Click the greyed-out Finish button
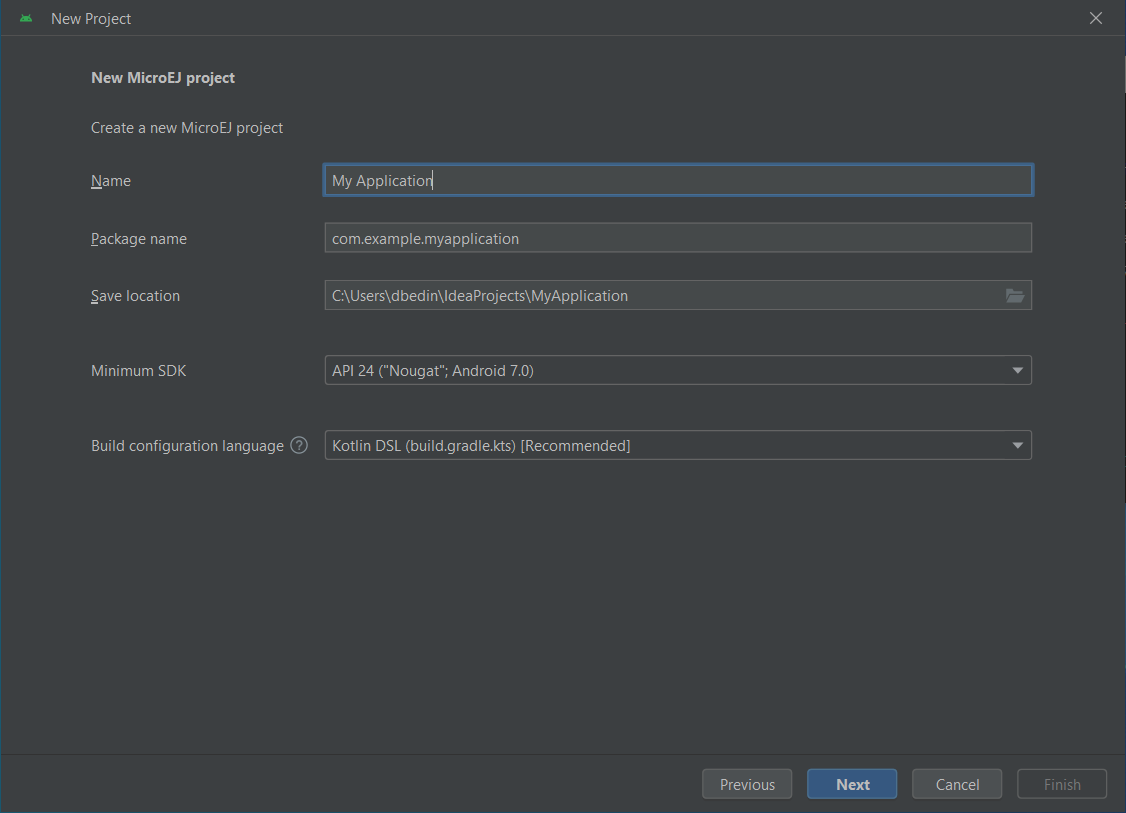This screenshot has height=813, width=1126. [x=1061, y=785]
